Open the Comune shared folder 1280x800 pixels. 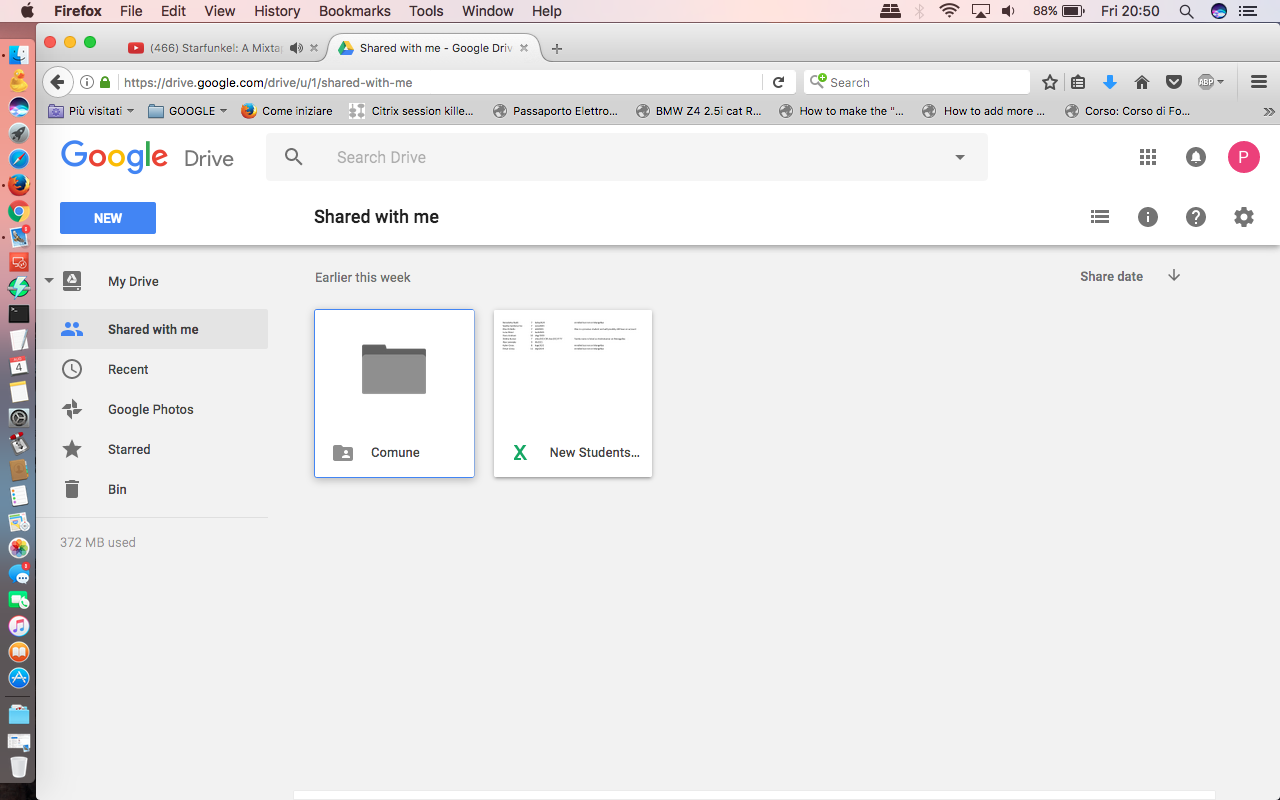(394, 393)
